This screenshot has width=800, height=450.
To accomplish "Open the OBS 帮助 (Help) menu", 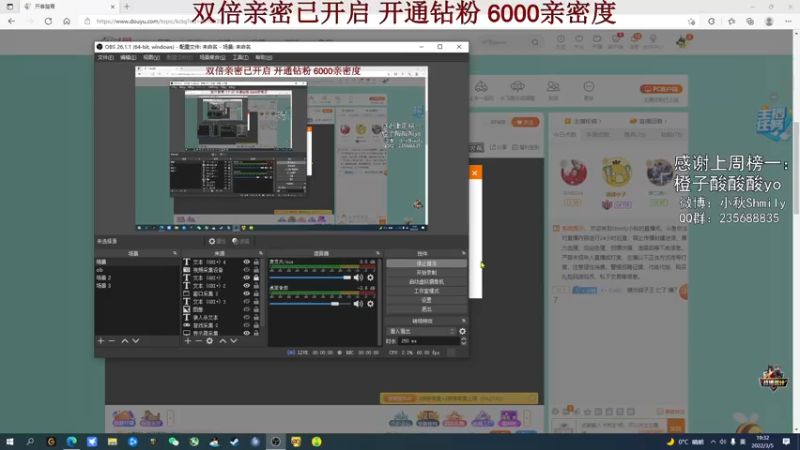I will tap(263, 58).
